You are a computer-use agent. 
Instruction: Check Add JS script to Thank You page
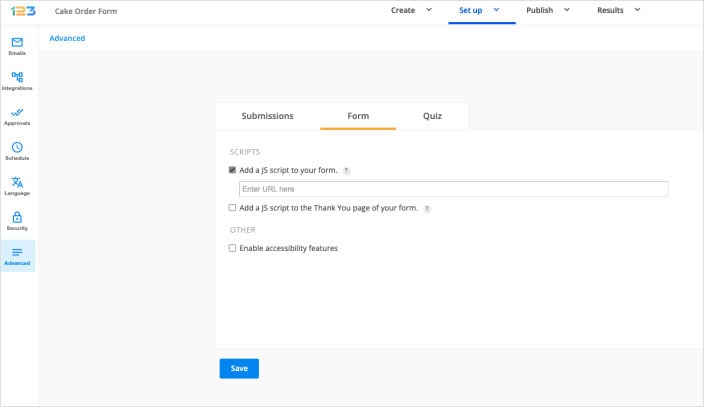pos(232,208)
